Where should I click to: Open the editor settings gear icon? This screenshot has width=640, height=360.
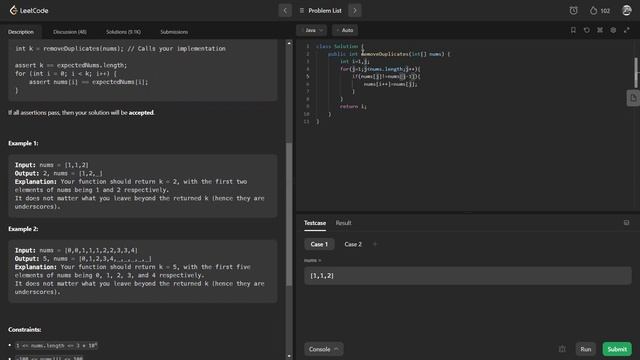click(613, 30)
